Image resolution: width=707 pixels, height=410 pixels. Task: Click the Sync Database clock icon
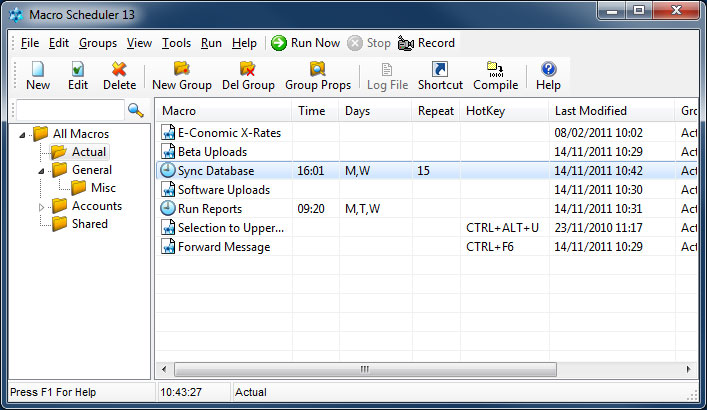tap(168, 170)
